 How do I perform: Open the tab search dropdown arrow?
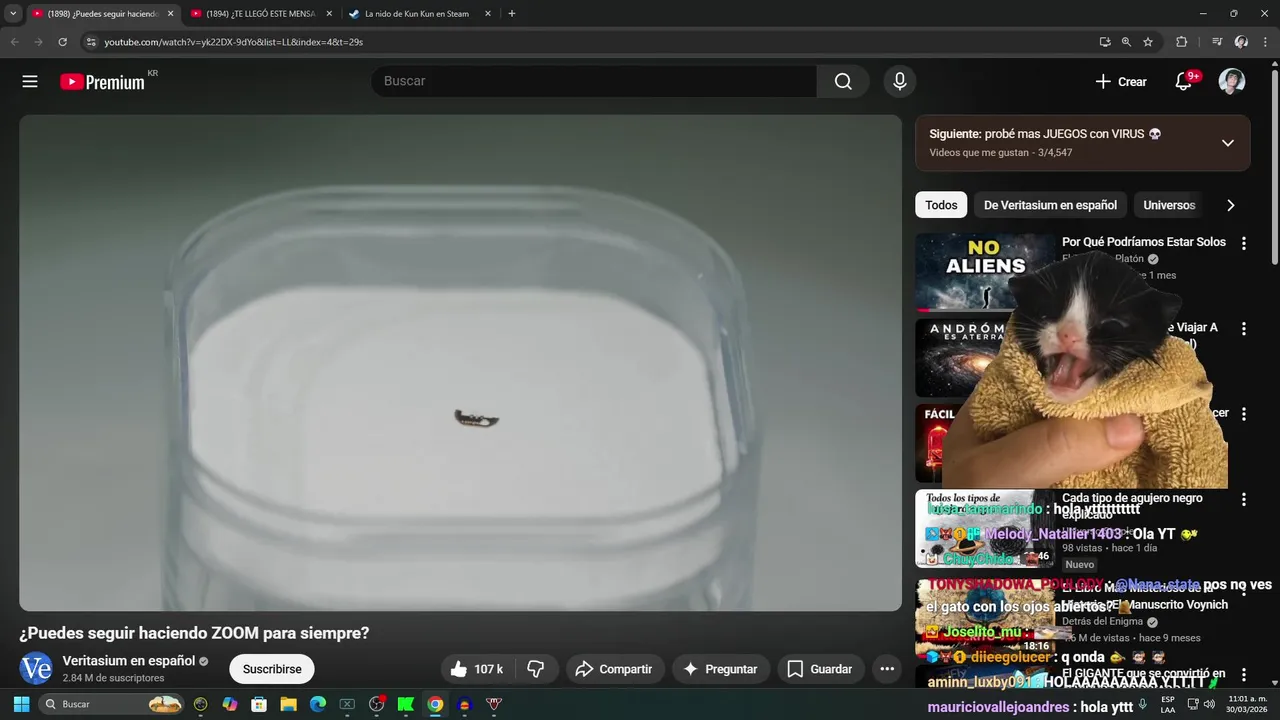click(x=13, y=14)
